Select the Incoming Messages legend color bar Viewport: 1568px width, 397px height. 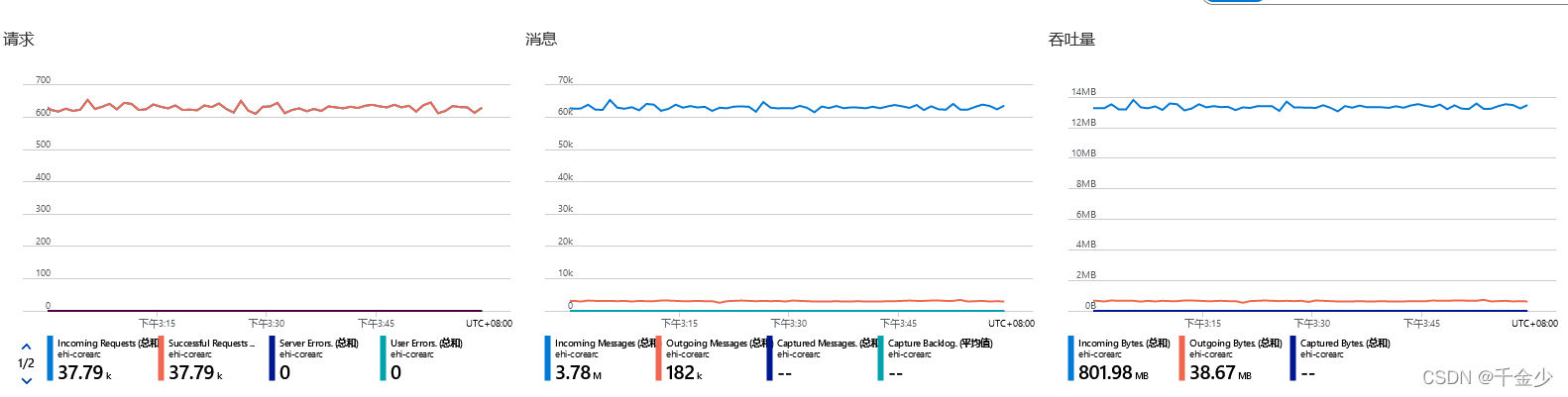pos(547,357)
